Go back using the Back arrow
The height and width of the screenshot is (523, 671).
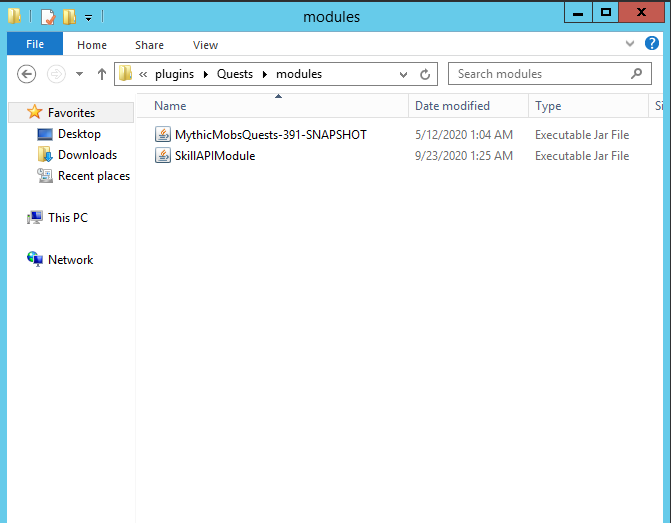[x=27, y=74]
